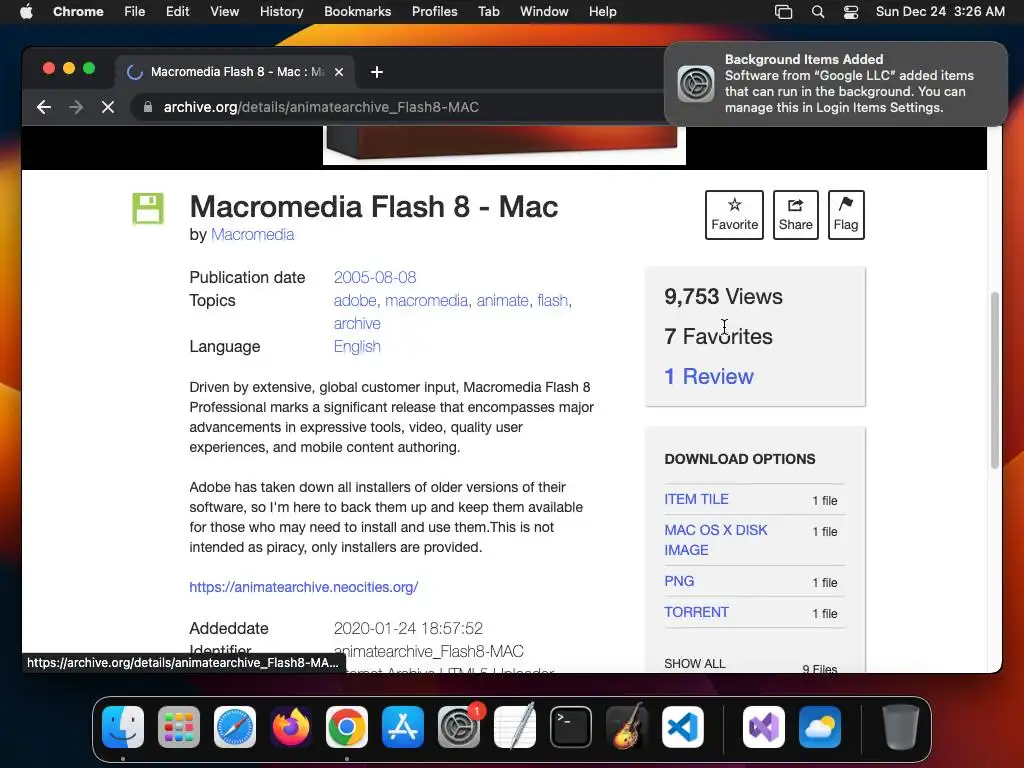This screenshot has width=1024, height=768.
Task: Click the forward navigation arrow
Action: [x=76, y=107]
